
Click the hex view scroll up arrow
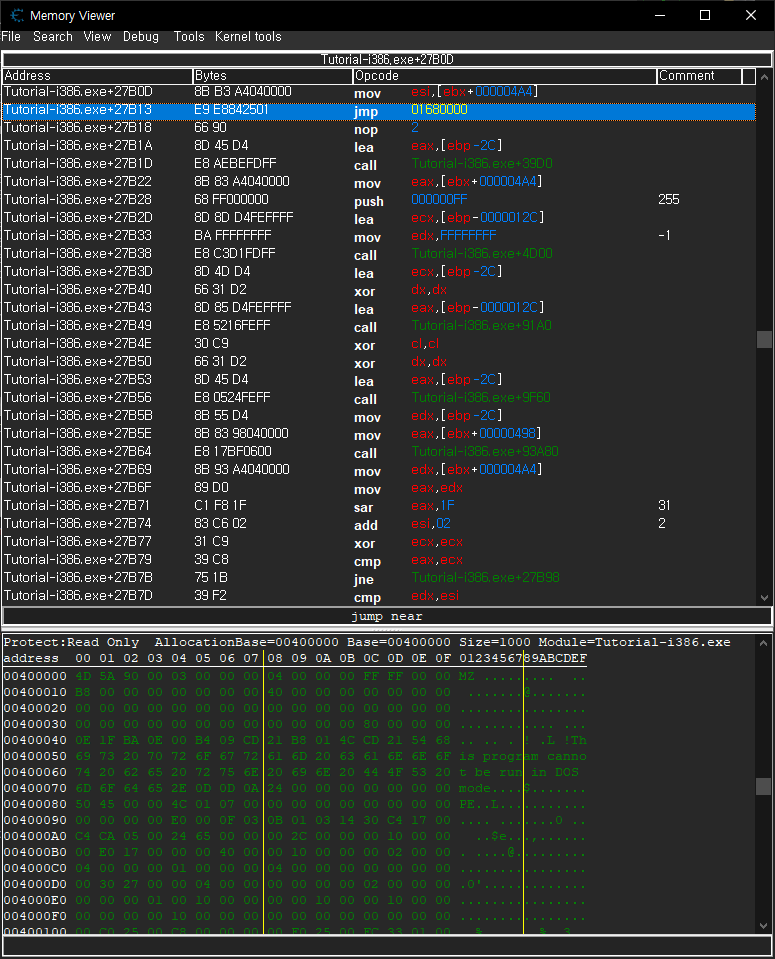tap(764, 643)
